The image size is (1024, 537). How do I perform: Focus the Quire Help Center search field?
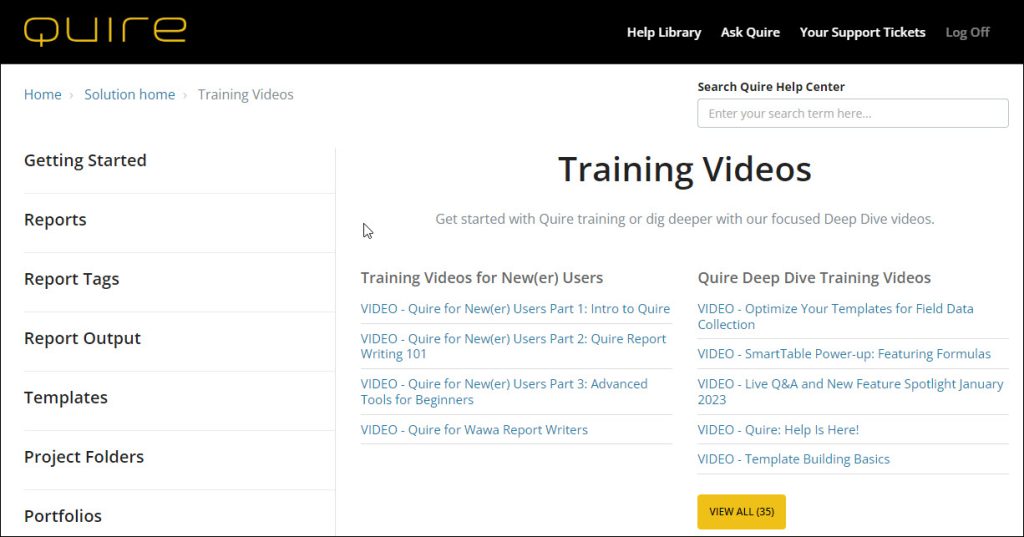(x=852, y=113)
